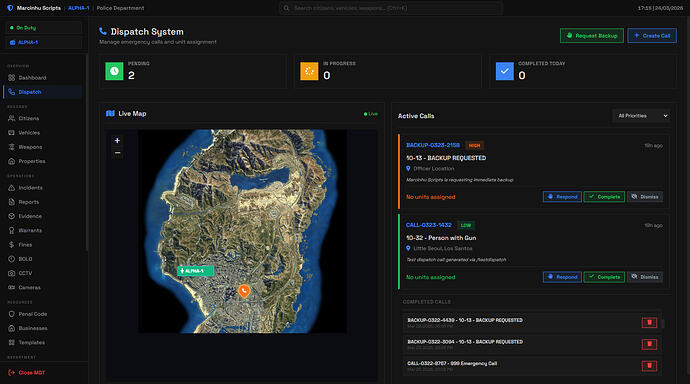
Task: Click the orange In Progress spinner icon
Action: tap(309, 71)
